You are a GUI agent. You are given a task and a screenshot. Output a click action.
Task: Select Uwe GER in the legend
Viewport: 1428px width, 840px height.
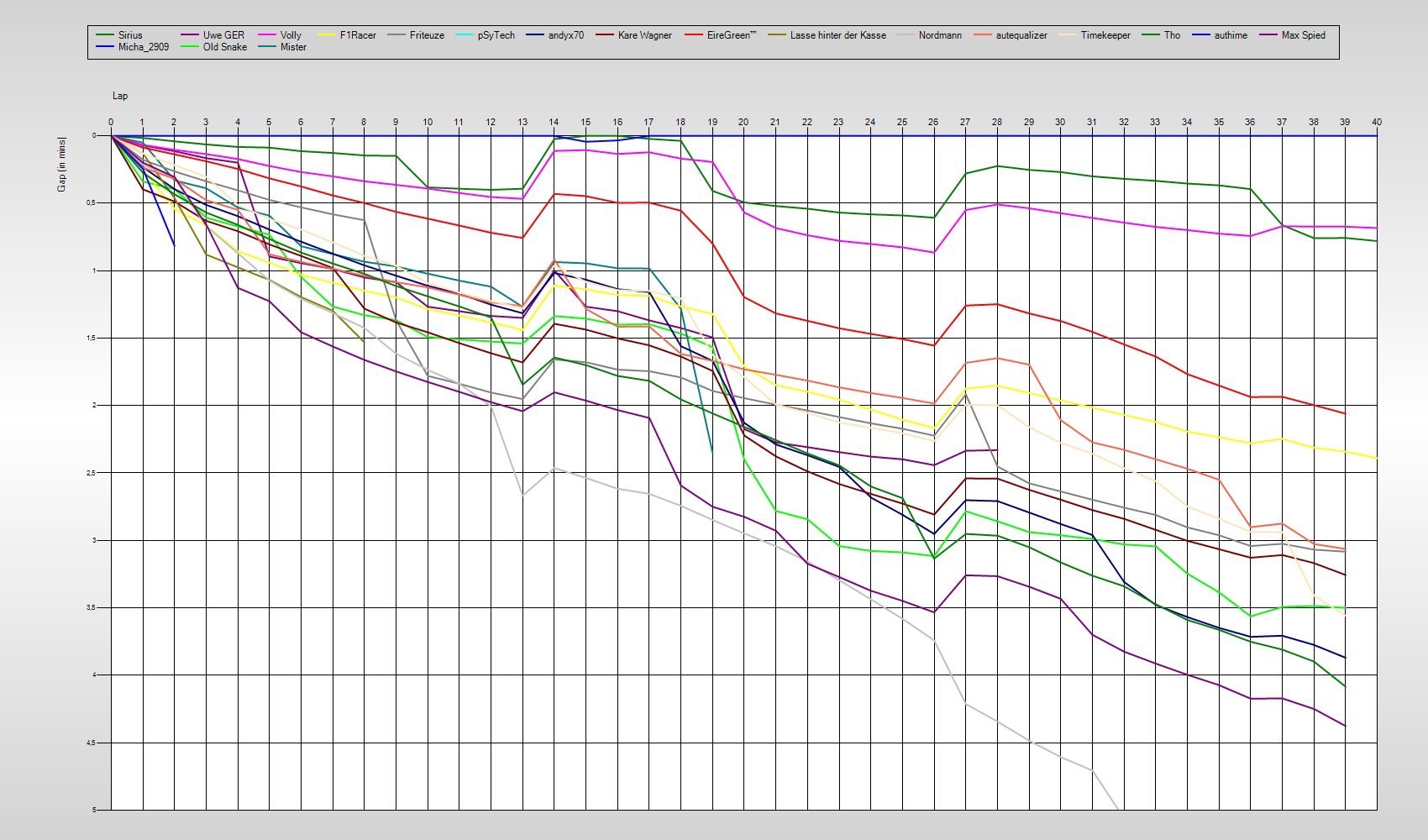223,35
